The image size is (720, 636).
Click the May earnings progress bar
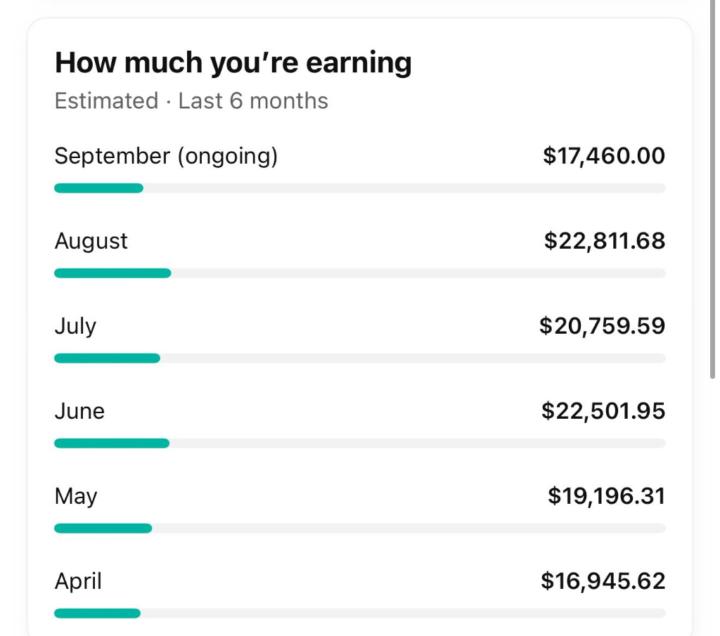(359, 528)
